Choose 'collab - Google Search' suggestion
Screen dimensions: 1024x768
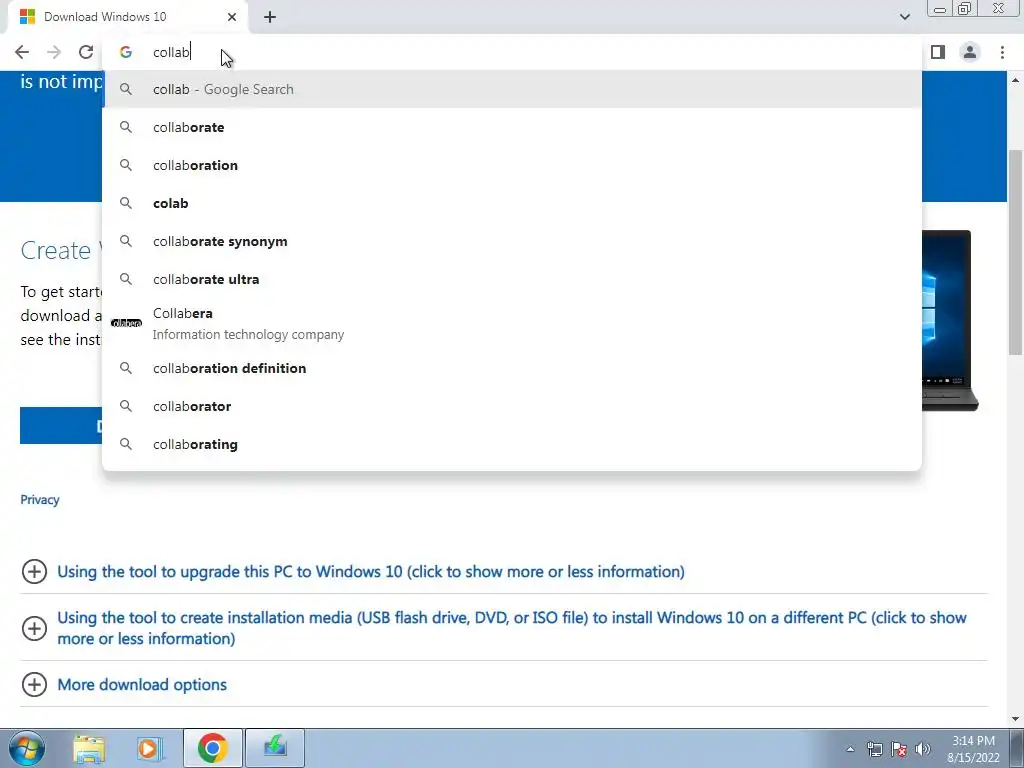click(512, 89)
